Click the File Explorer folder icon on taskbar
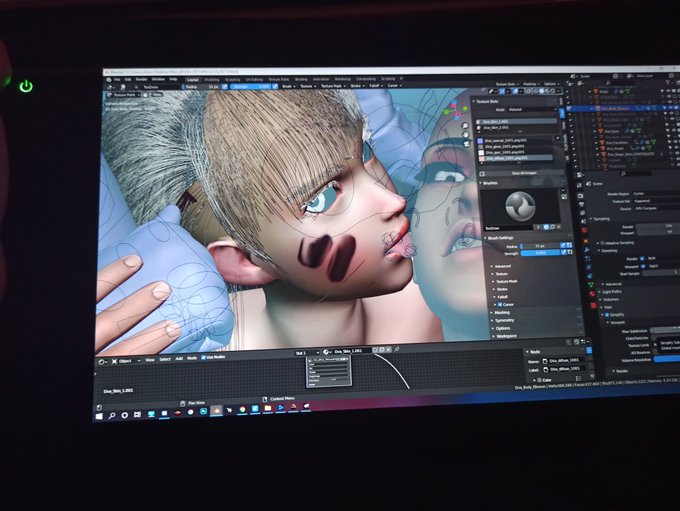Screen dimensions: 680x511 (268, 409)
